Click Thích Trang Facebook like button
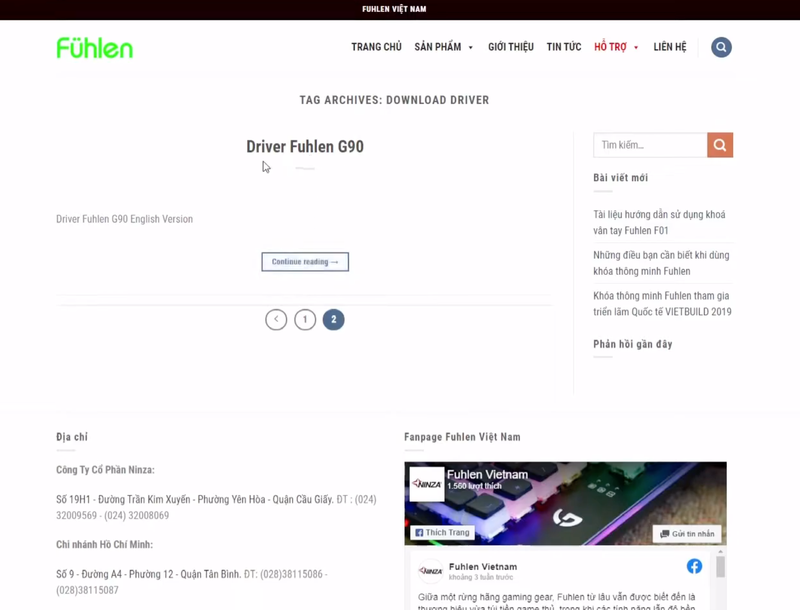800x610 pixels. coord(442,532)
